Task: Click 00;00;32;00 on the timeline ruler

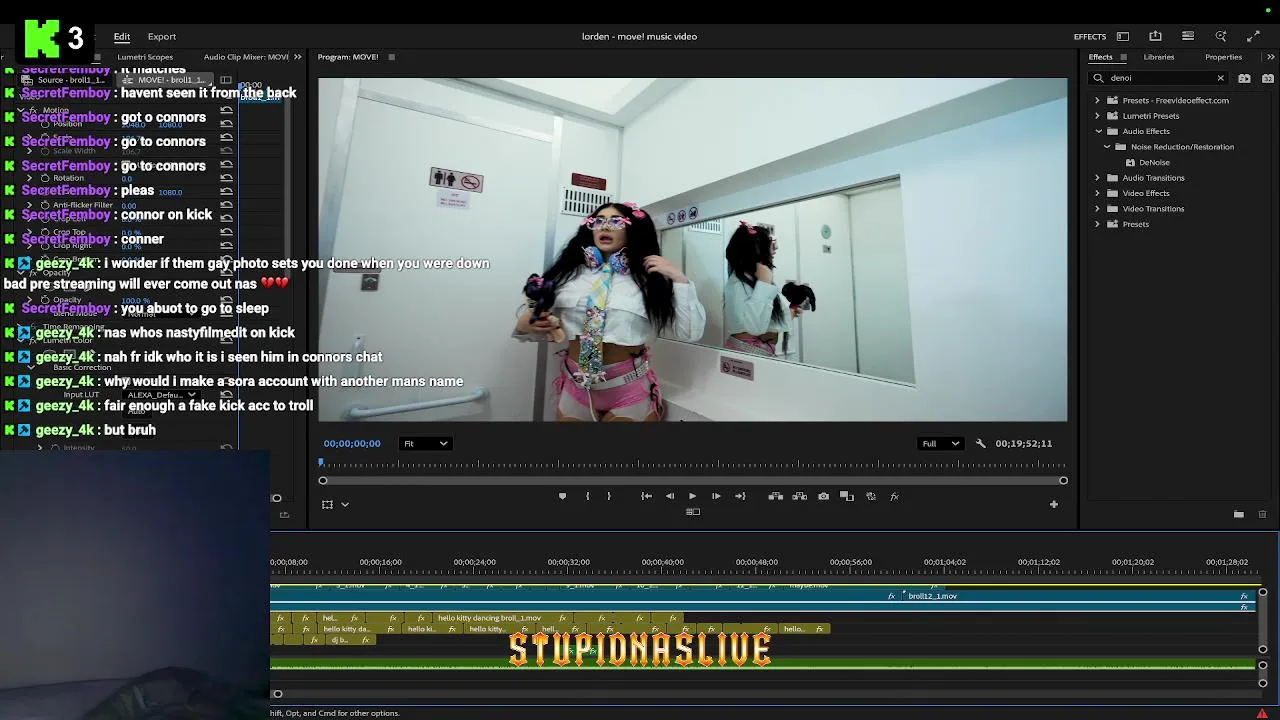Action: (568, 562)
